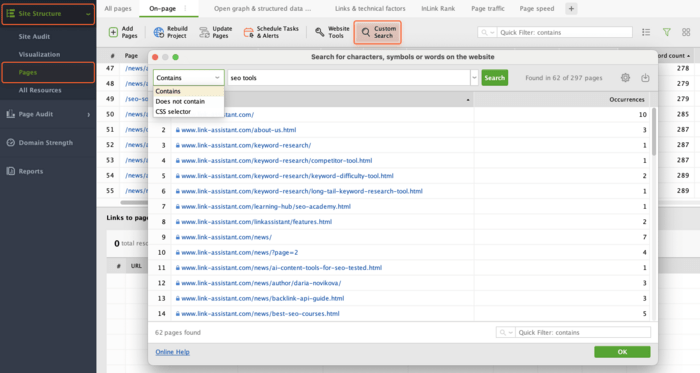Viewport: 700px width, 373px height.
Task: Click the main toolbar Quick Filter field
Action: point(565,32)
